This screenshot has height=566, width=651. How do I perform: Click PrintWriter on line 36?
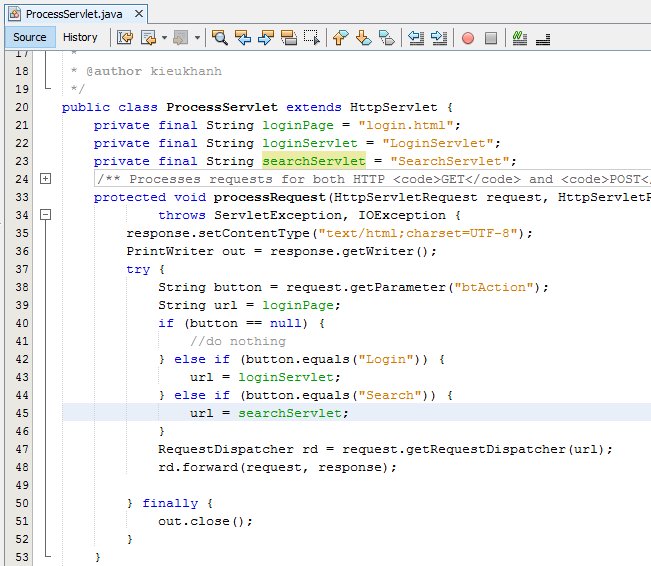[x=170, y=251]
